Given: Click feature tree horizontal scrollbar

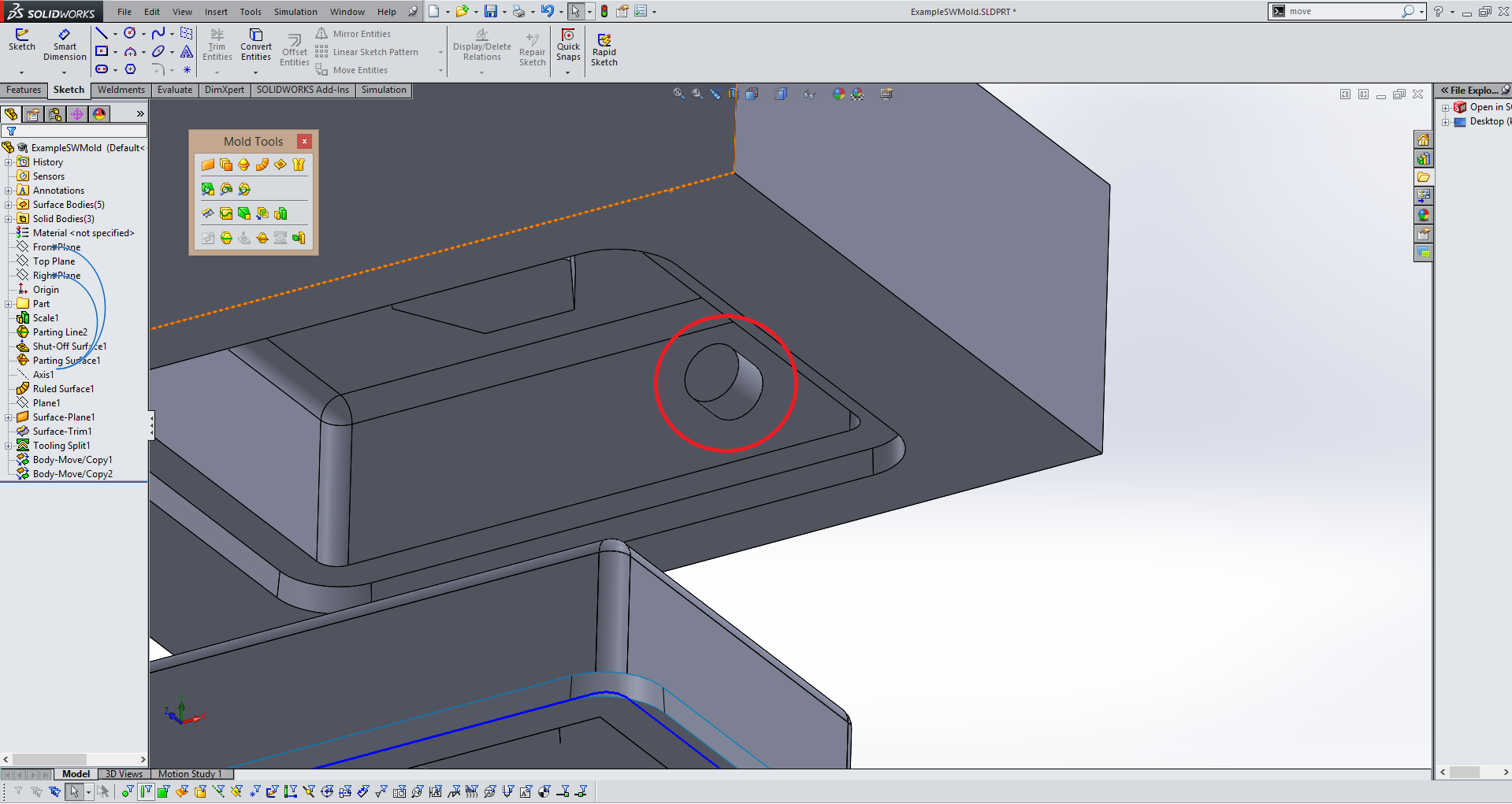Looking at the screenshot, I should coord(74,760).
